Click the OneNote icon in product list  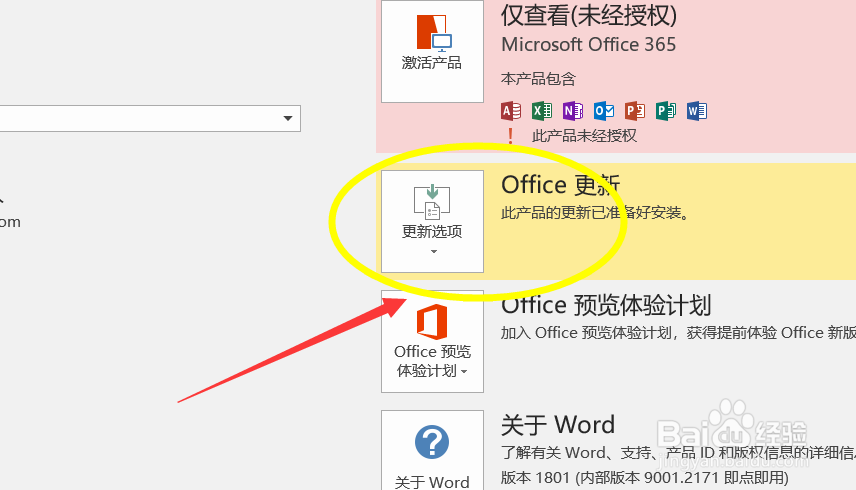(573, 111)
